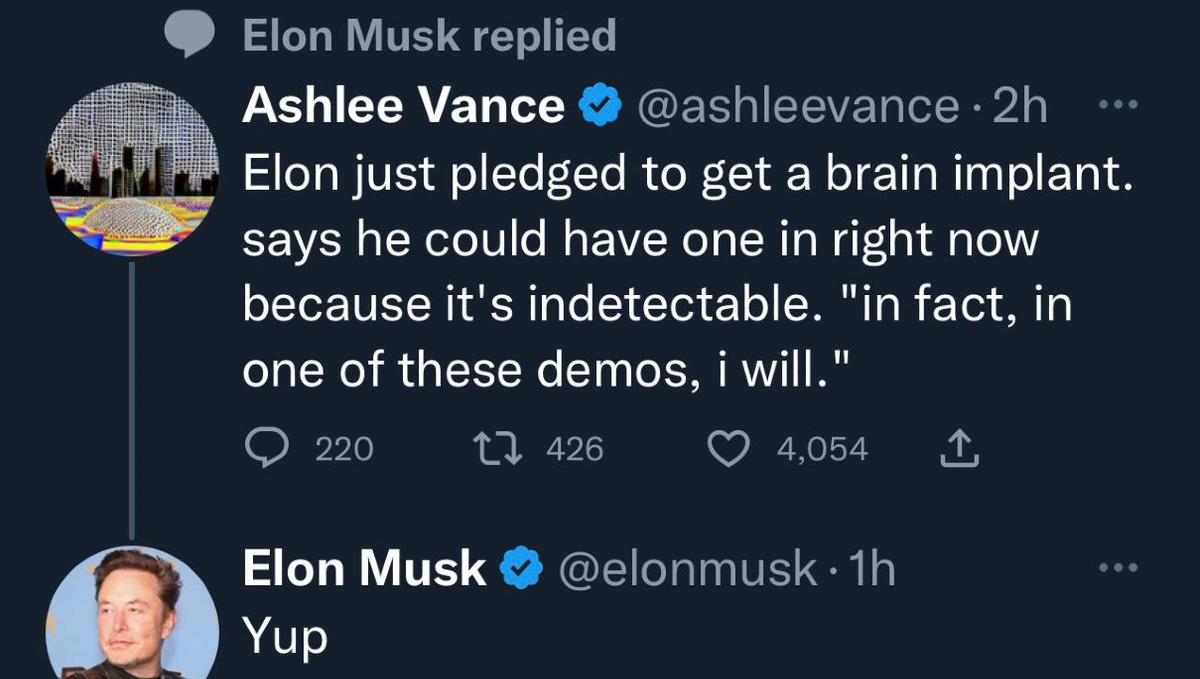
Task: Open more options on Ashlee Vance's tweet
Action: 1120,104
